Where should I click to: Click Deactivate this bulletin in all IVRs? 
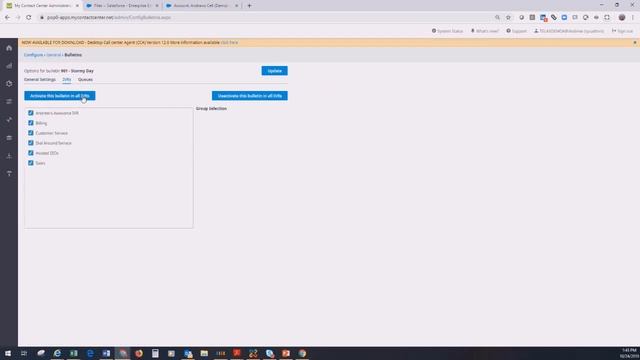(x=249, y=96)
